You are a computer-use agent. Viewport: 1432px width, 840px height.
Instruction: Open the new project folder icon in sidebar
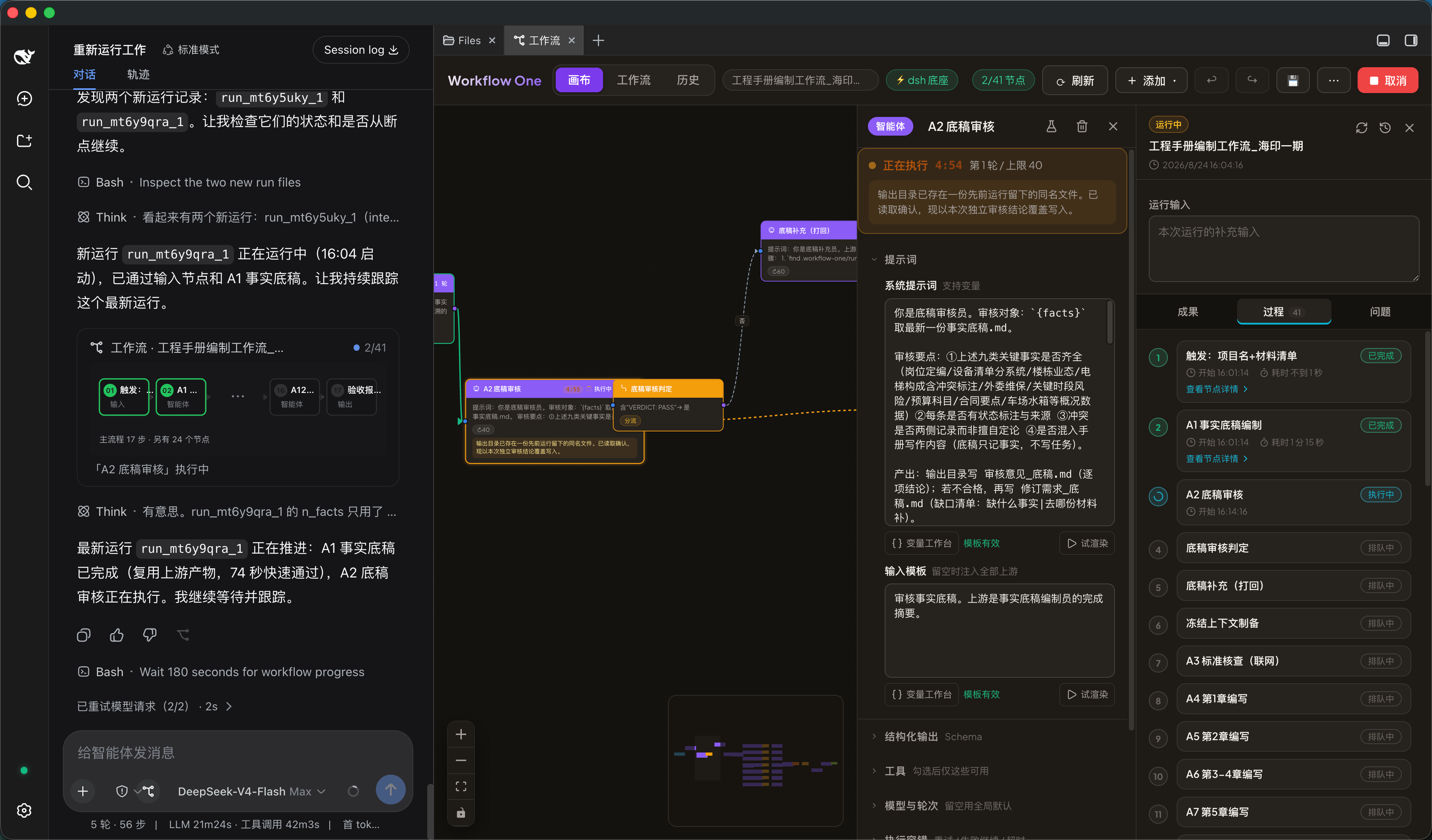[24, 140]
